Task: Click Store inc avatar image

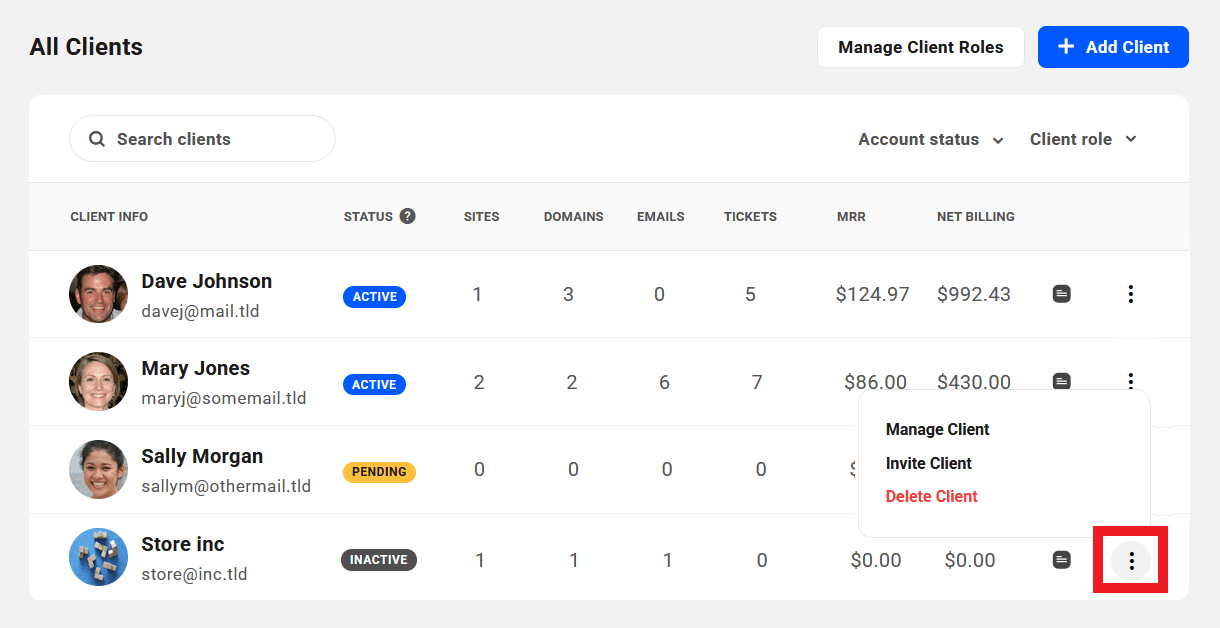Action: pos(98,557)
